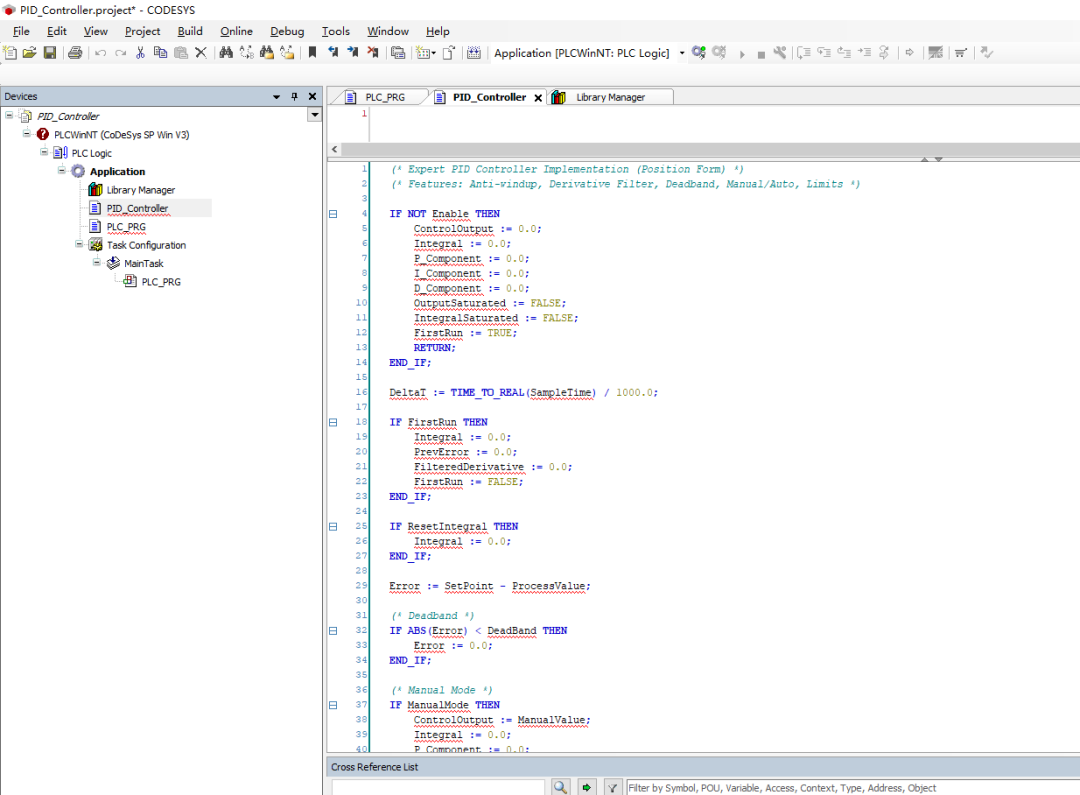Click the Print toolbar icon

coord(74,53)
